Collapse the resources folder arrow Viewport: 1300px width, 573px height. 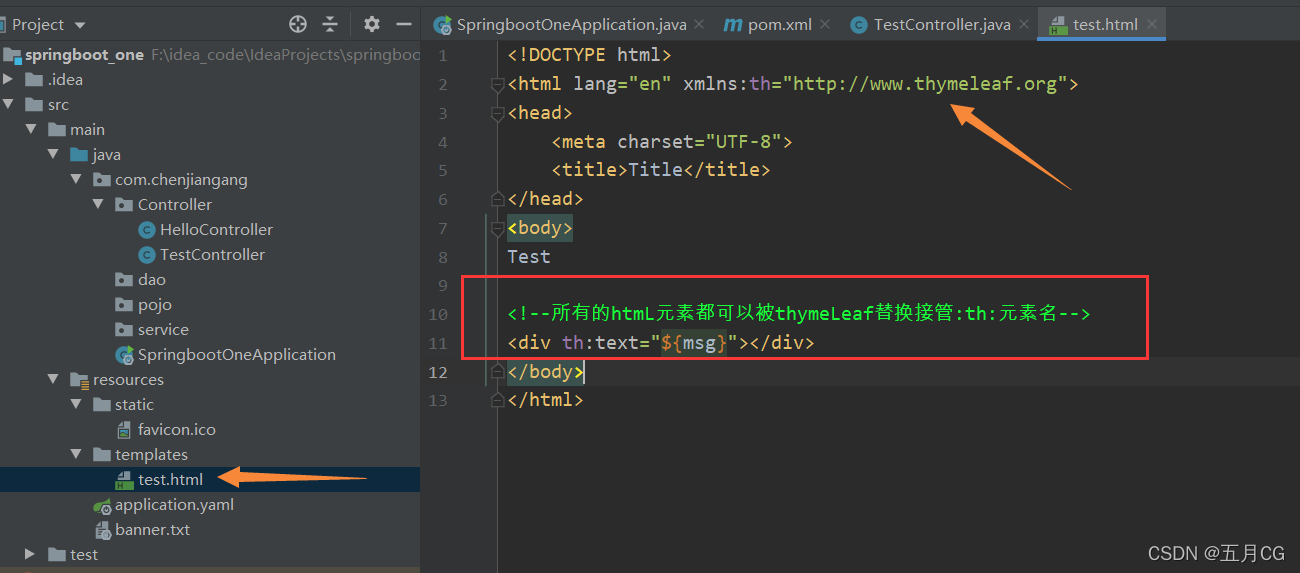[54, 379]
